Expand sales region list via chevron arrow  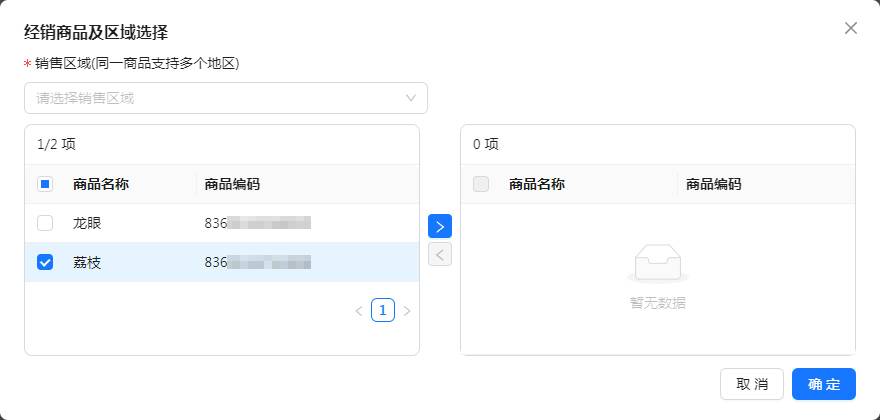pyautogui.click(x=411, y=98)
